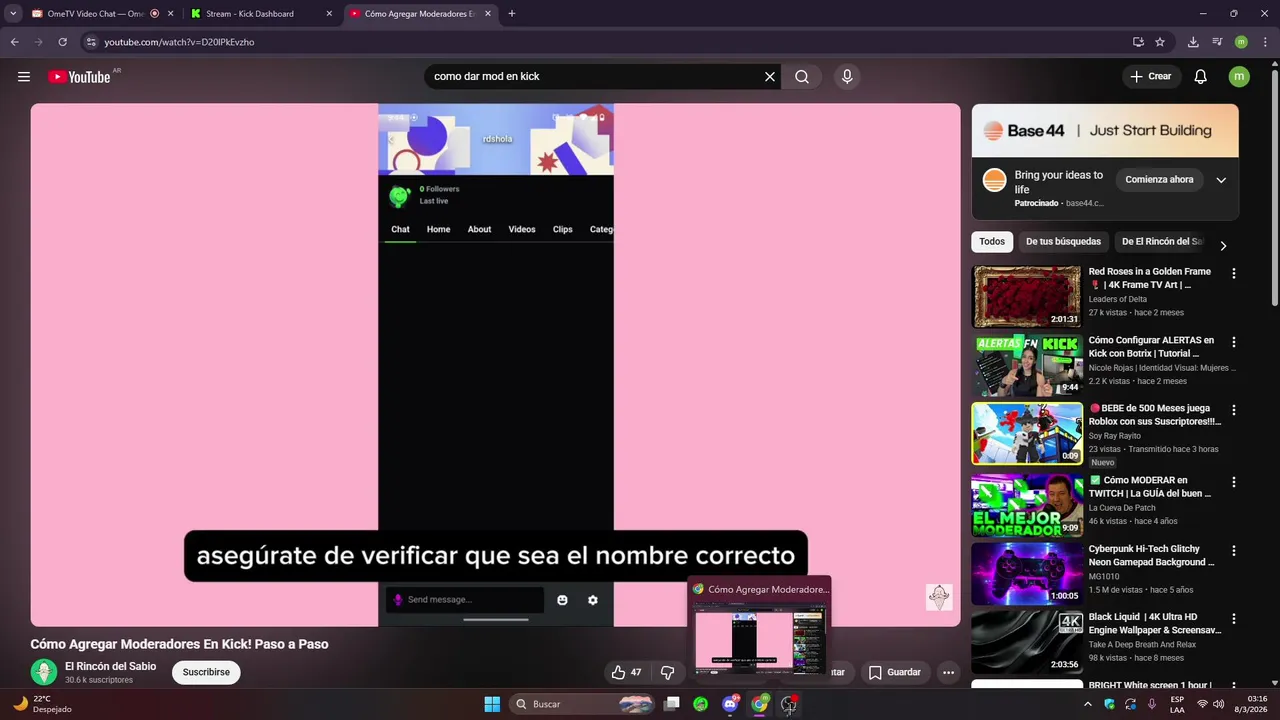Open Discord from the taskbar
This screenshot has height=720, width=1280.
pyautogui.click(x=730, y=704)
